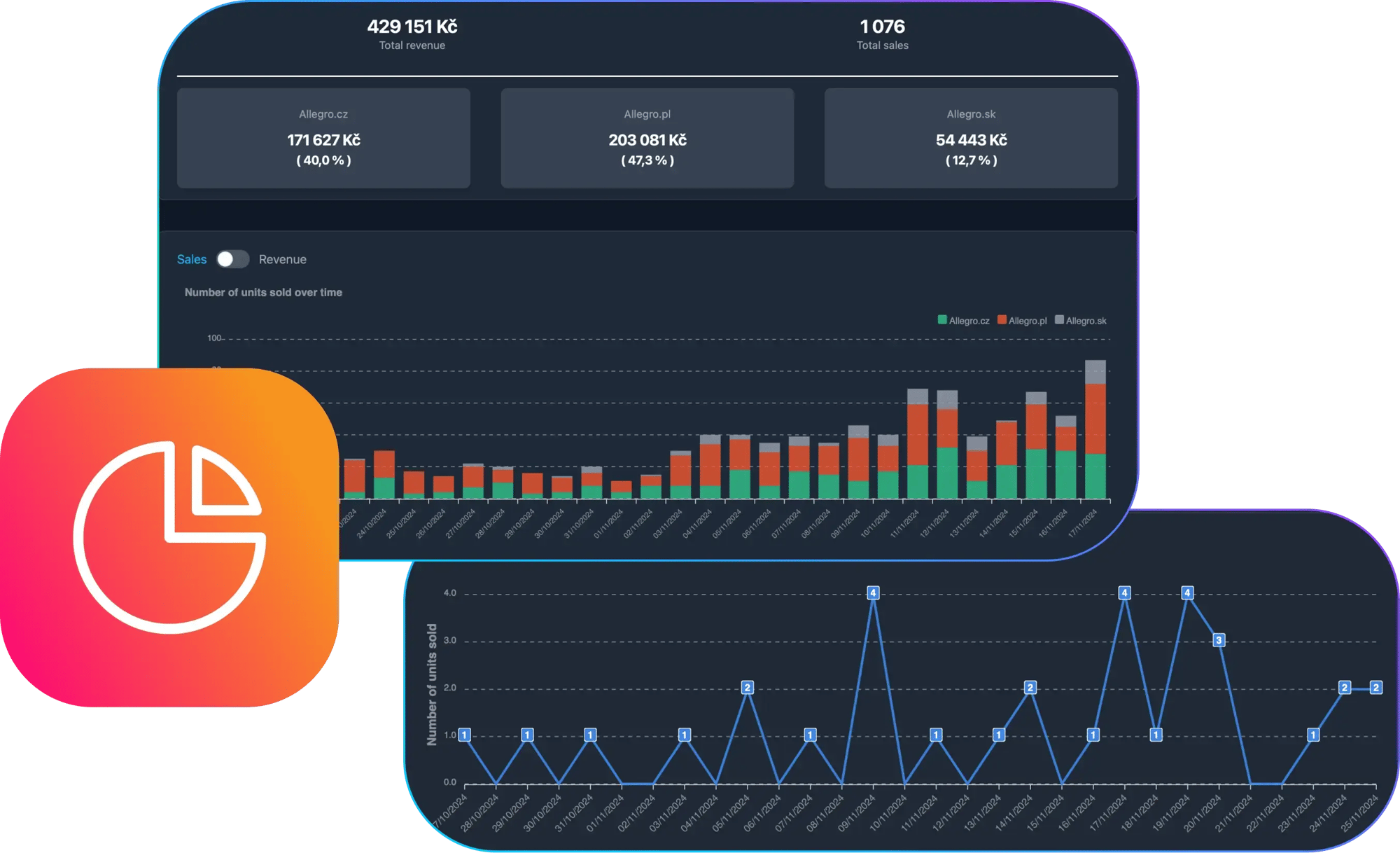Click the value-3 point at 20/11/2024
This screenshot has width=1400, height=853.
pyautogui.click(x=1219, y=640)
